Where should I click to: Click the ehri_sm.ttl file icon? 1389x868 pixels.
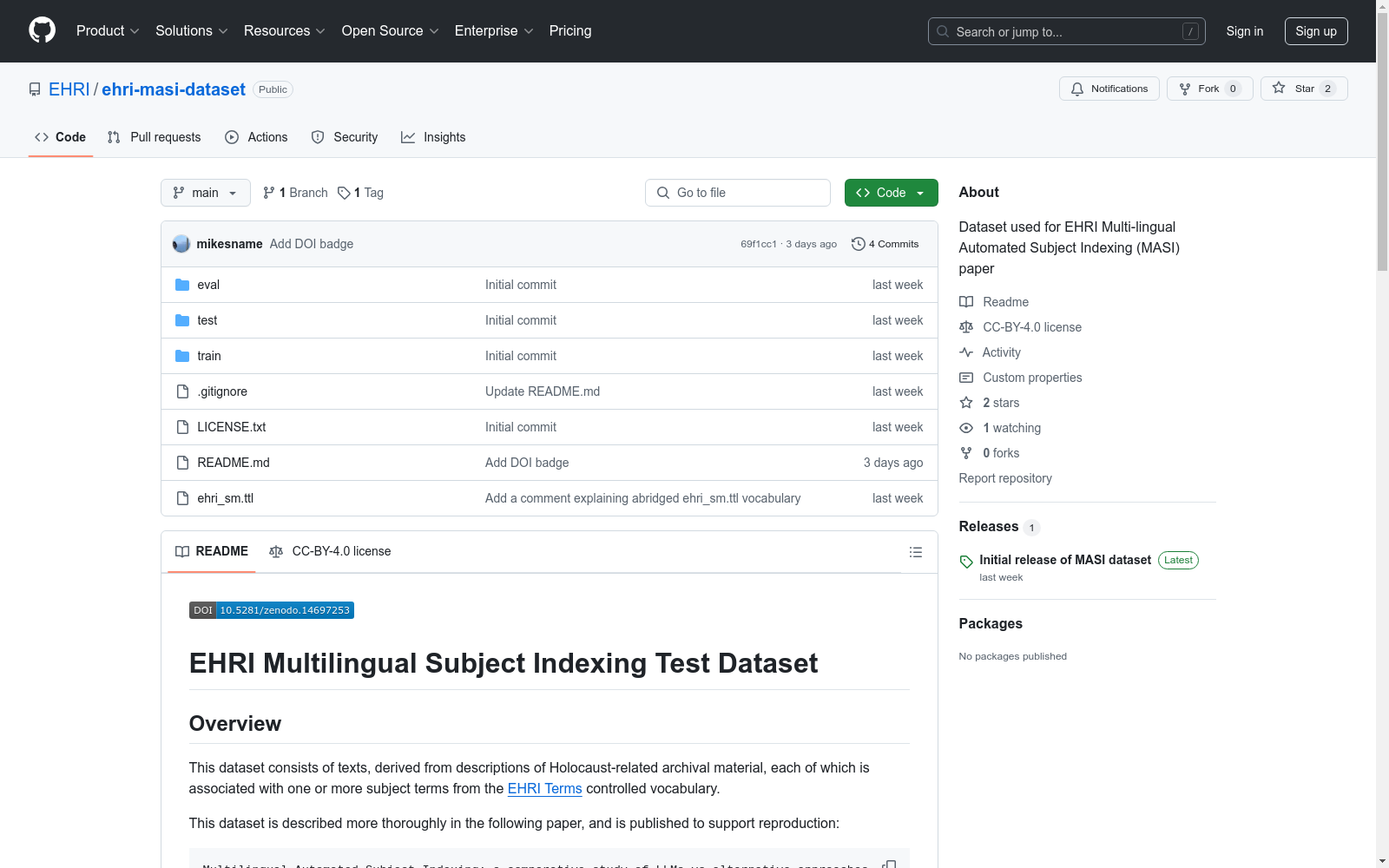[182, 498]
